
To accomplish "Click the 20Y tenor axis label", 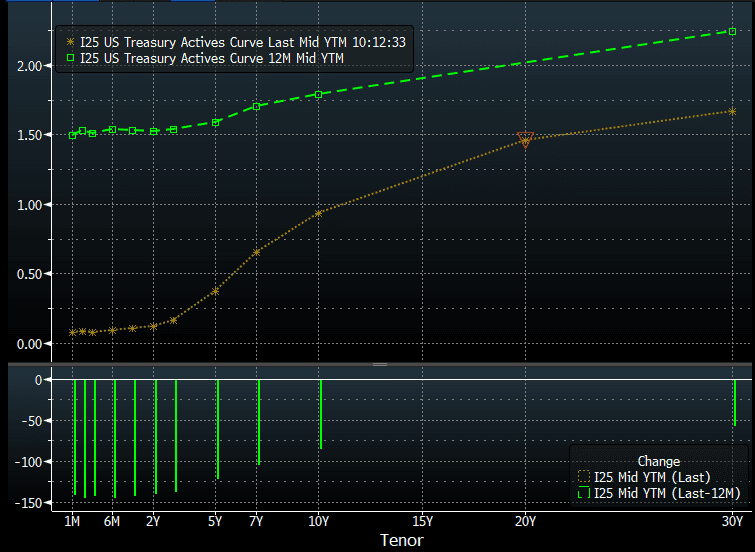I will point(525,522).
